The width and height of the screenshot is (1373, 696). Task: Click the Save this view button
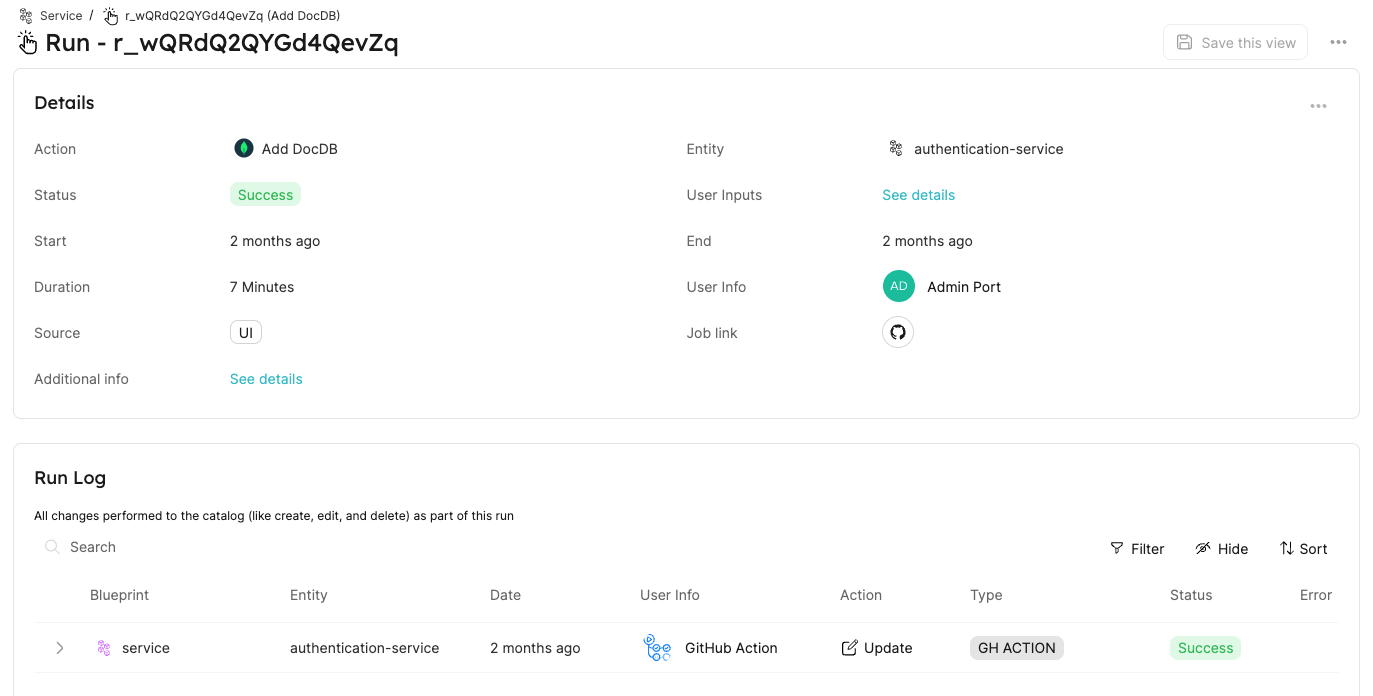[1235, 42]
